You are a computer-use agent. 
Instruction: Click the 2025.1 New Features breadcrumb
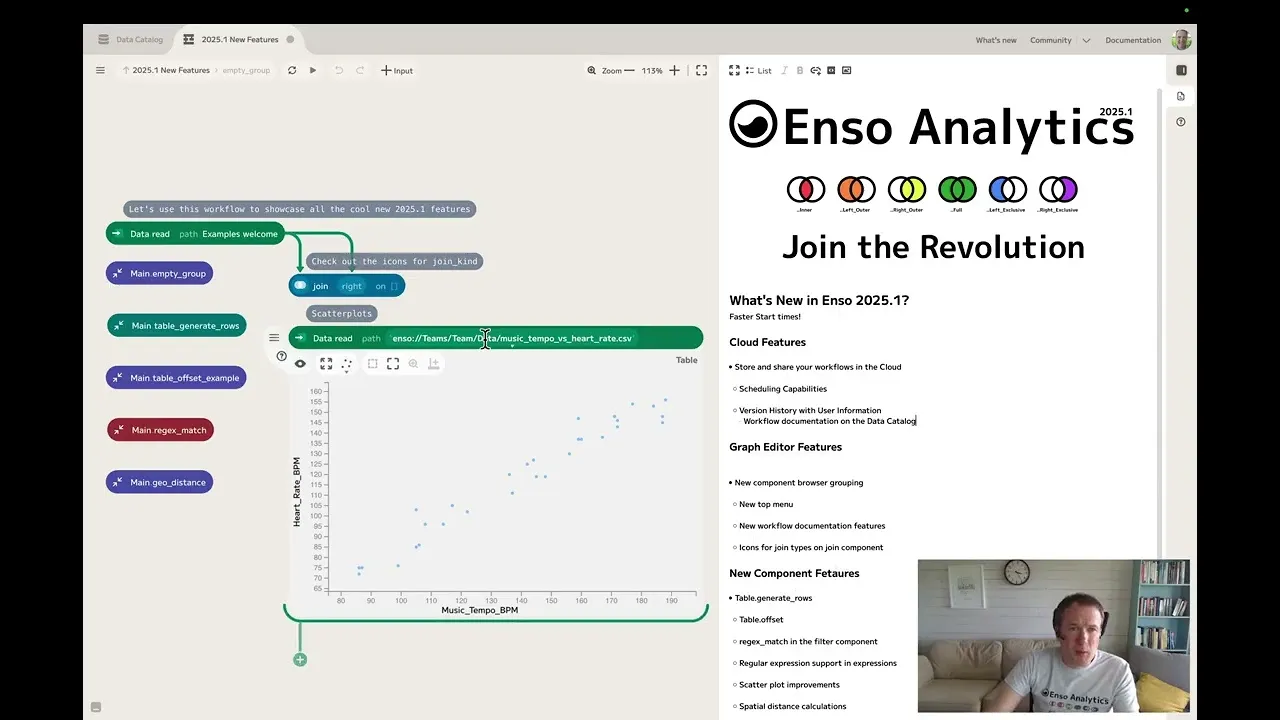[x=171, y=70]
